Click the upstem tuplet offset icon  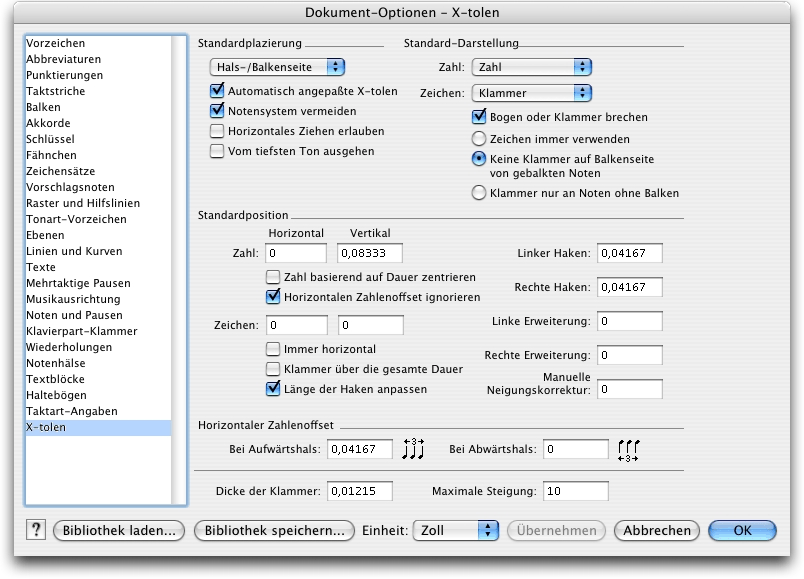coord(413,449)
